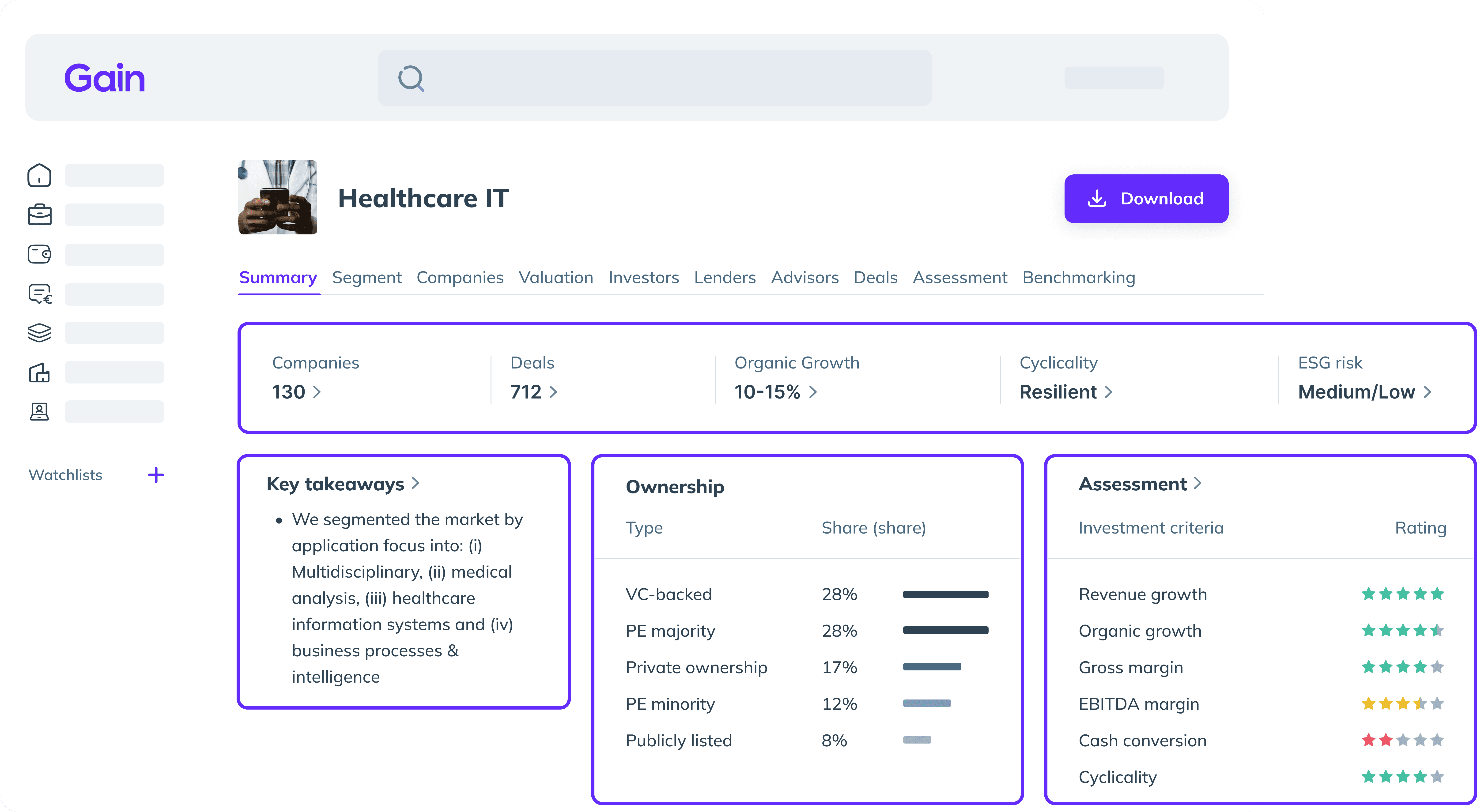The height and width of the screenshot is (812, 1477).
Task: Click the Gain logo
Action: pos(104,78)
